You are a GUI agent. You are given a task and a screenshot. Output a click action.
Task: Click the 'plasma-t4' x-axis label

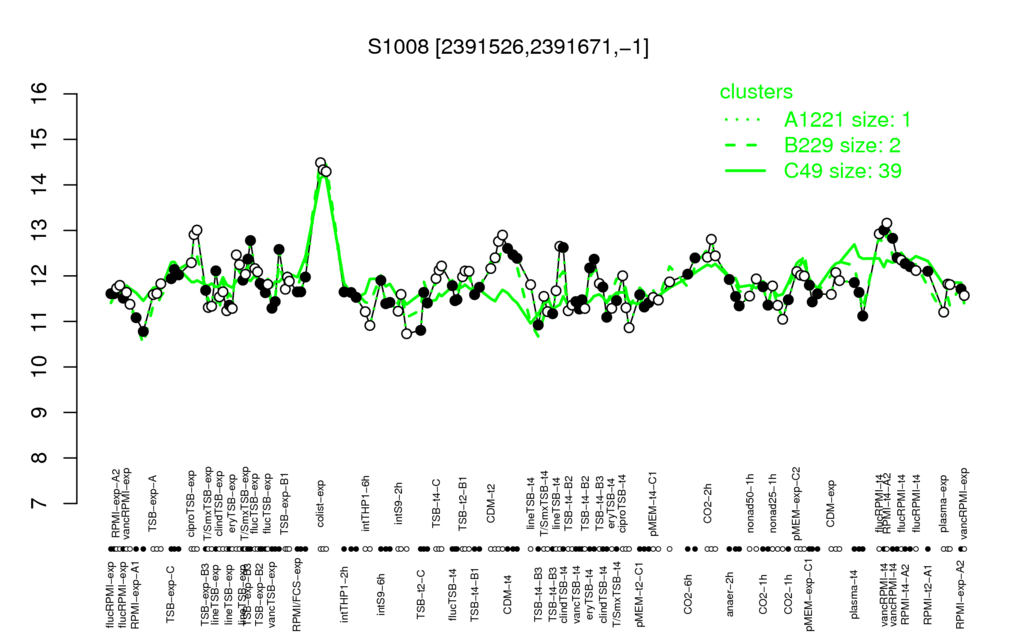[x=856, y=594]
